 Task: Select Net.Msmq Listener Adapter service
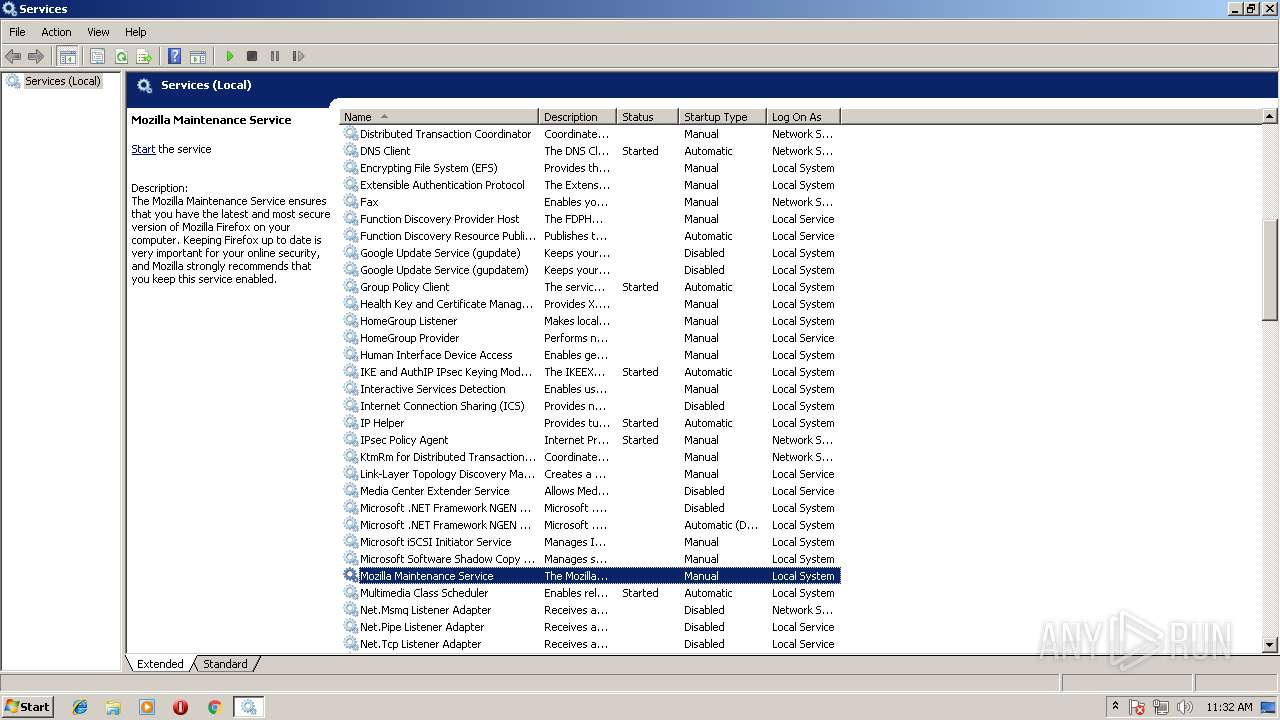(x=590, y=610)
